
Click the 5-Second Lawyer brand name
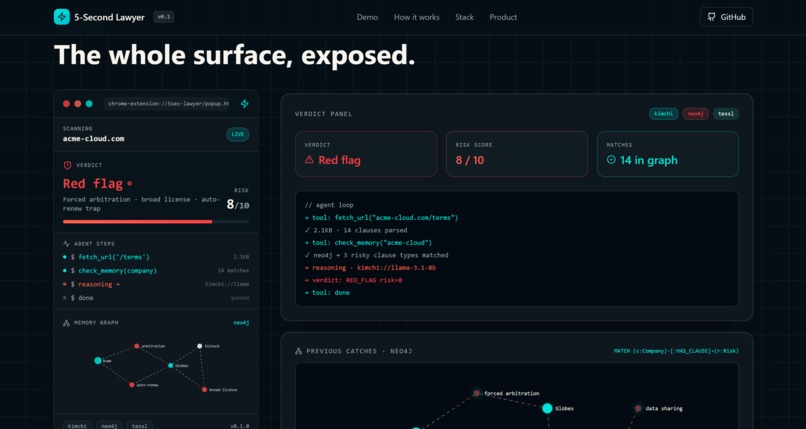click(x=109, y=17)
